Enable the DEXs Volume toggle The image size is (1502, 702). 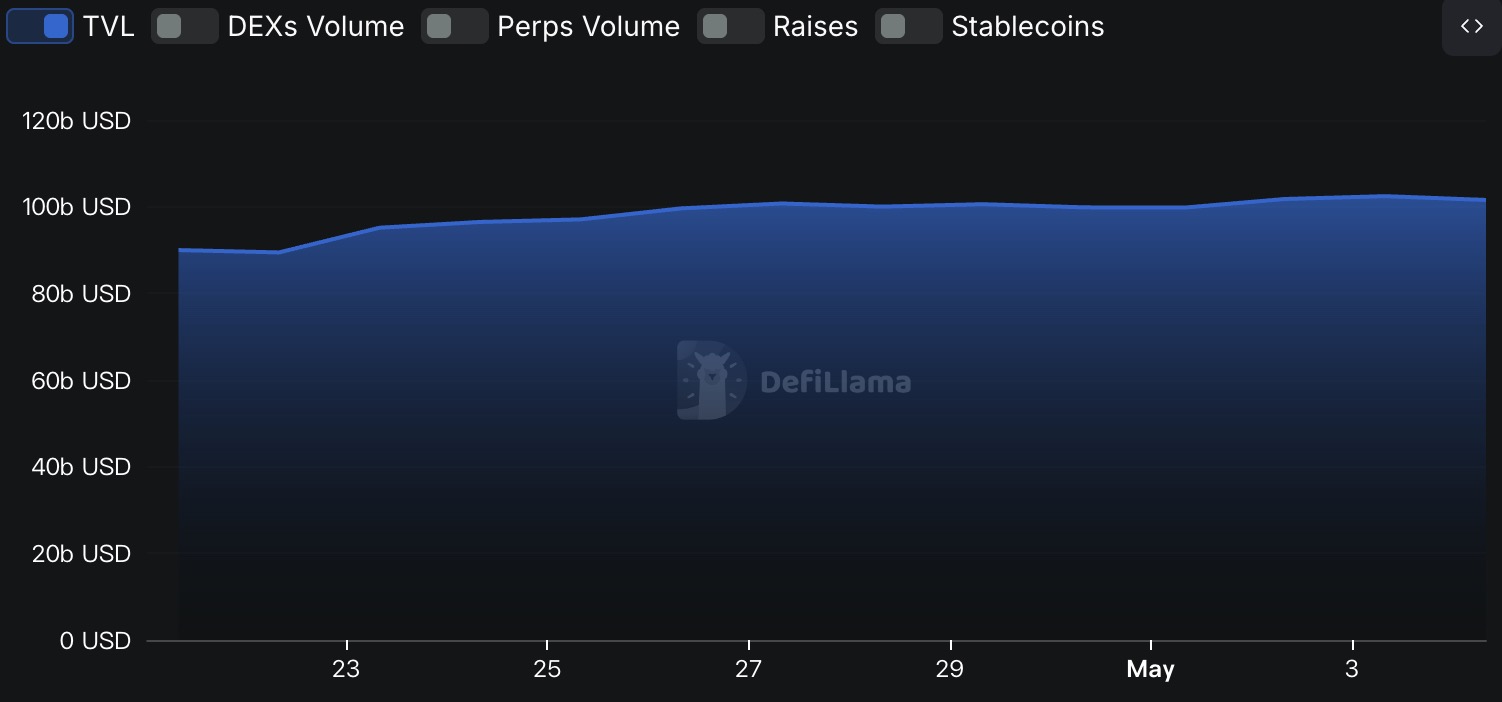click(185, 26)
